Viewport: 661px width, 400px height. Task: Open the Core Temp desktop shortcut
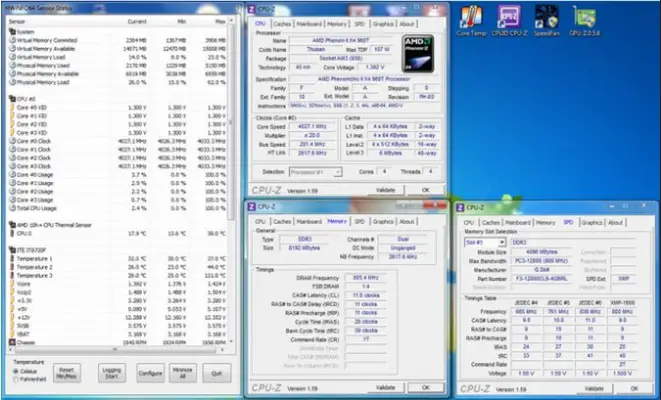[x=471, y=20]
